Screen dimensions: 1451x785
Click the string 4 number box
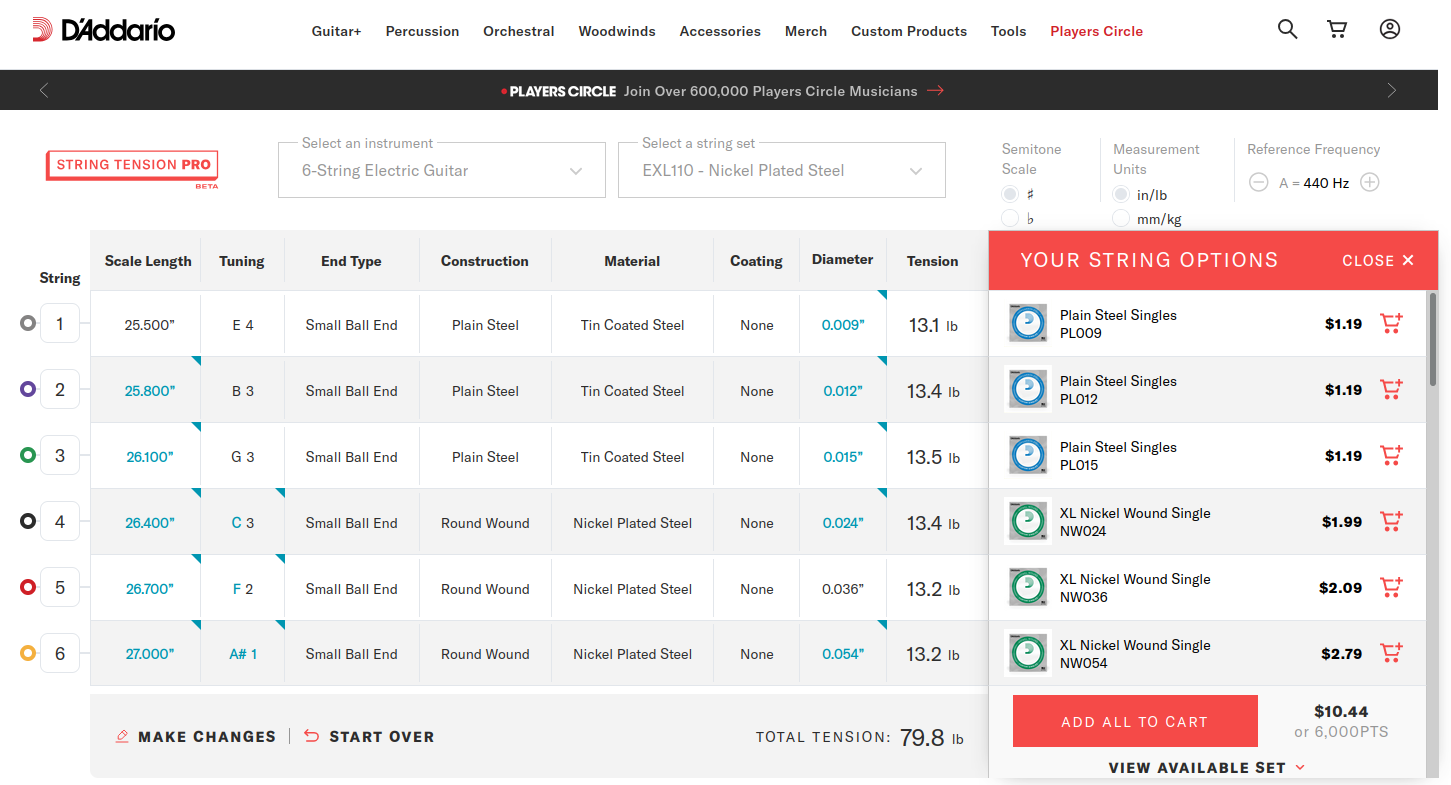[60, 521]
